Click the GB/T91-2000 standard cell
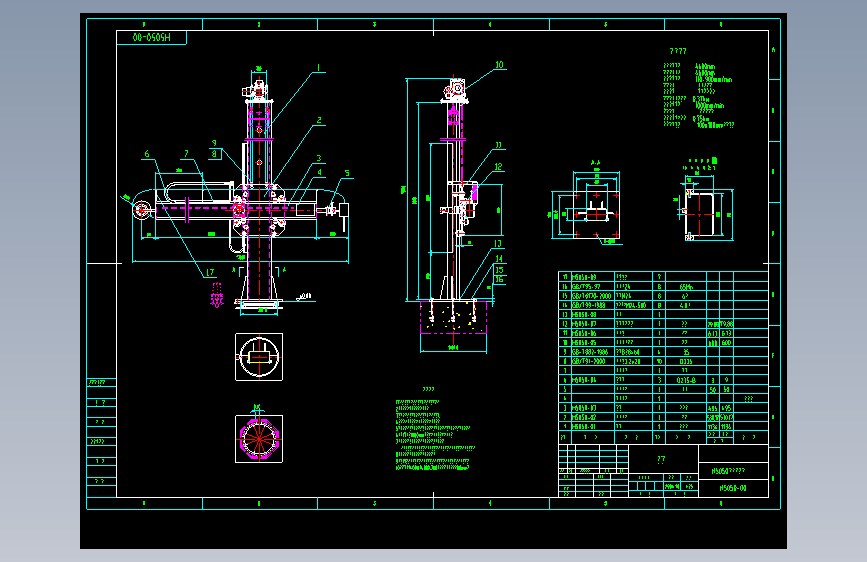The image size is (867, 562). [x=592, y=361]
